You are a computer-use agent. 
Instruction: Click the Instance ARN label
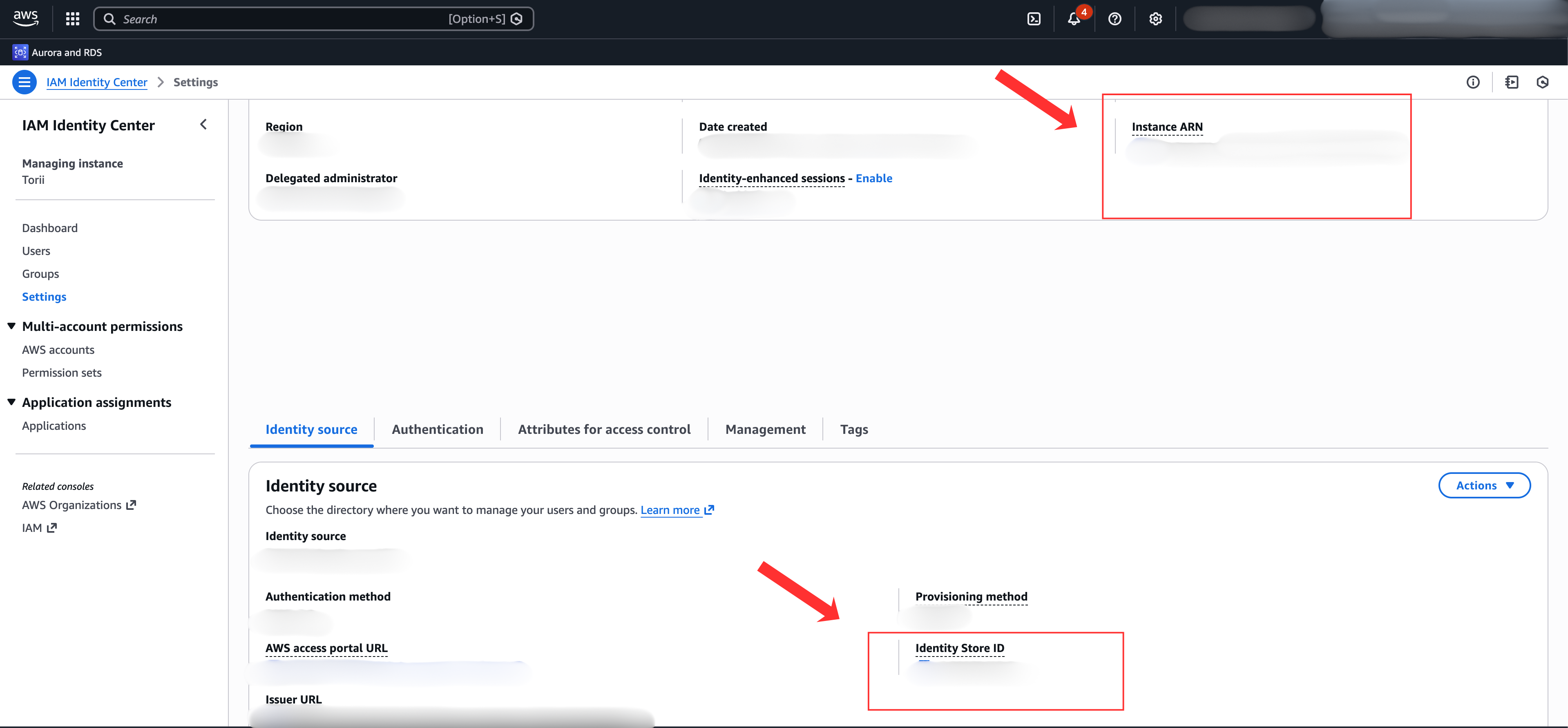[x=1167, y=127]
